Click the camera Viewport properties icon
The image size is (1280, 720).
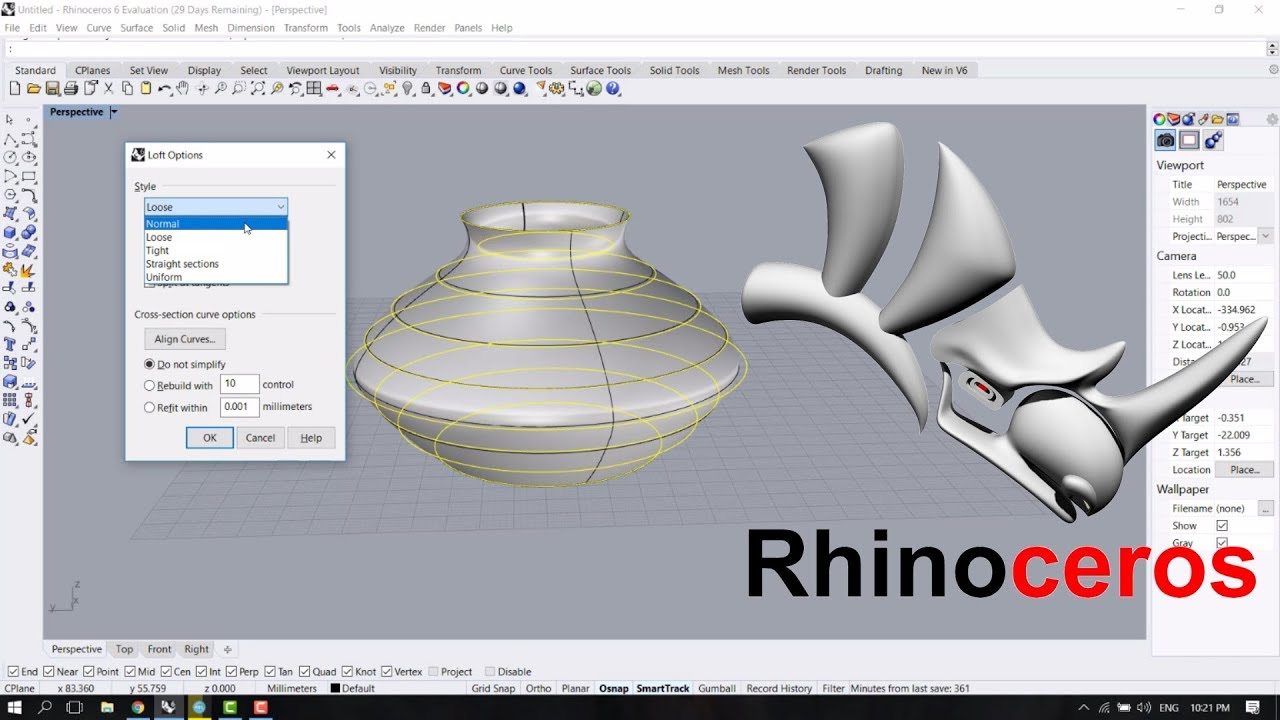click(1166, 140)
